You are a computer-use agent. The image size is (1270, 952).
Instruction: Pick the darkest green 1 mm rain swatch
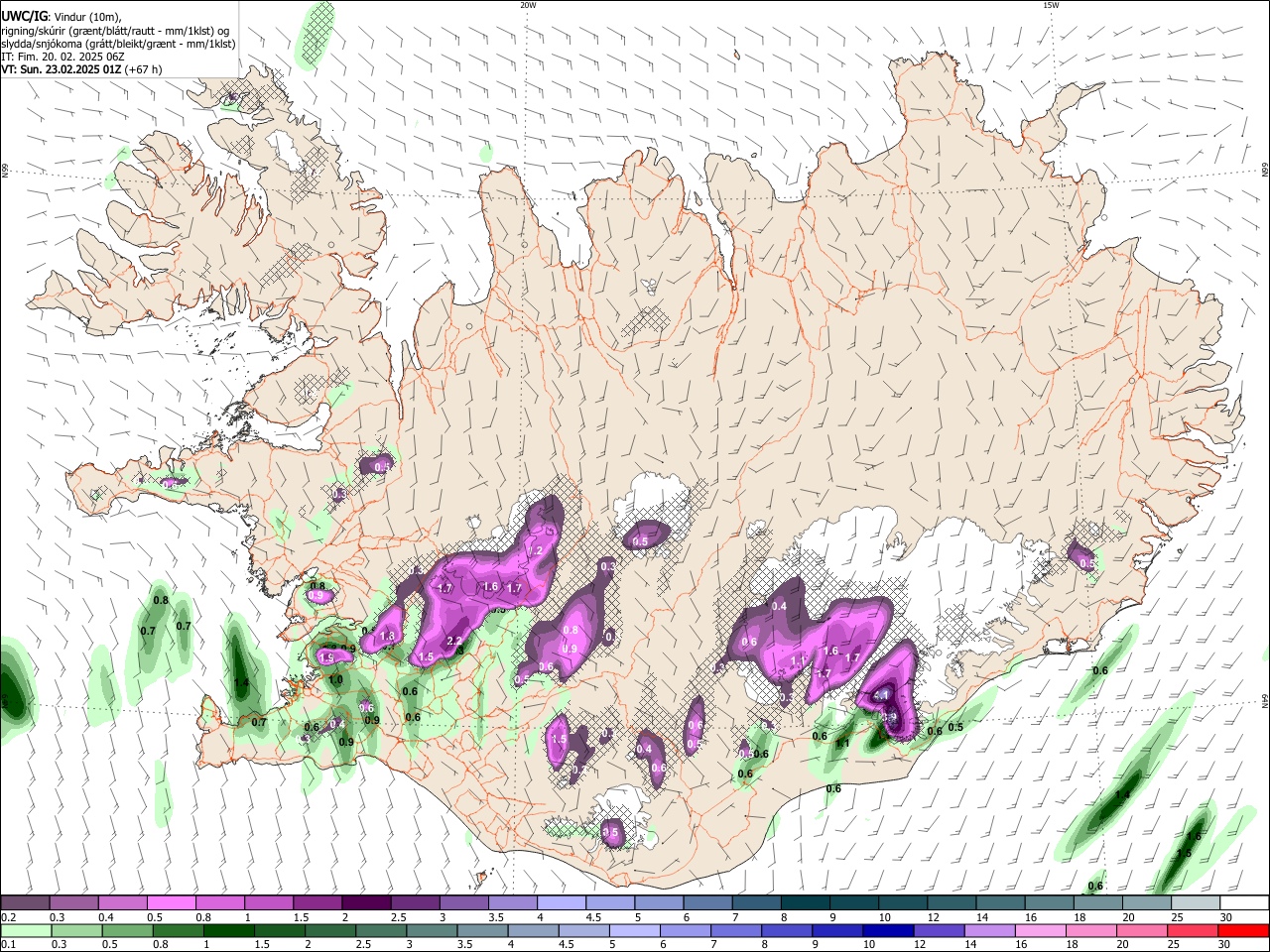point(228,930)
